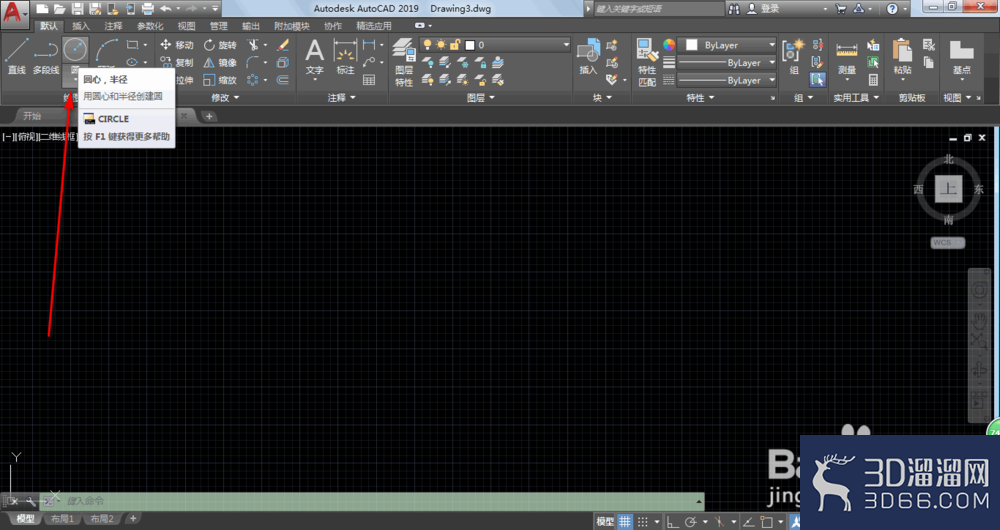Expand the 实用工具 (Utilities) panel
Viewport: 1000px width, 530px height.
(x=857, y=98)
